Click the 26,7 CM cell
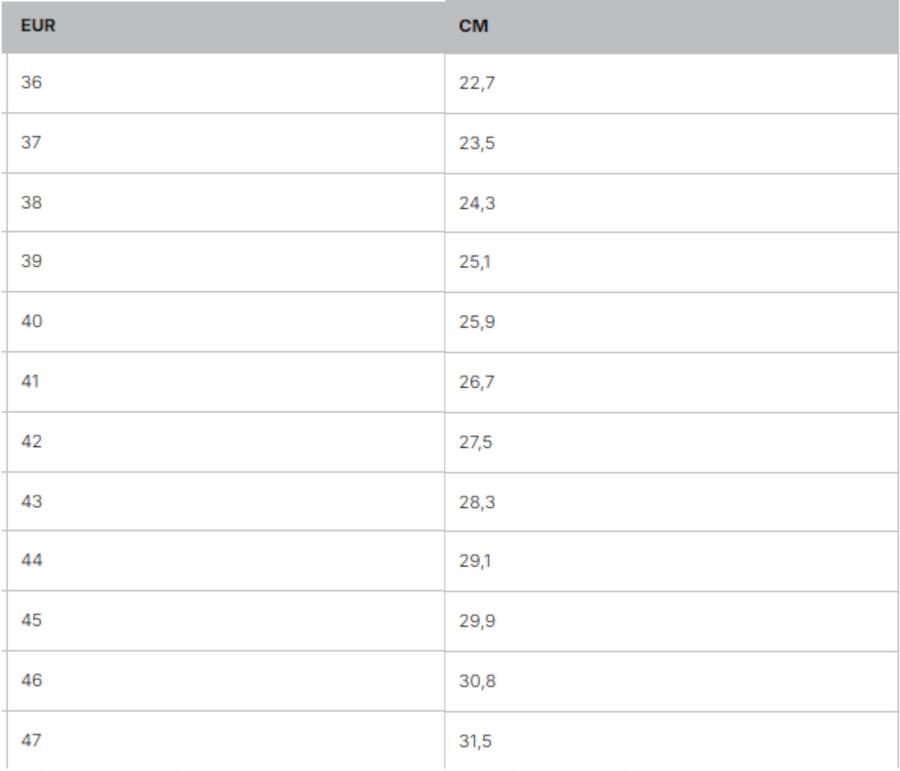 (x=477, y=382)
